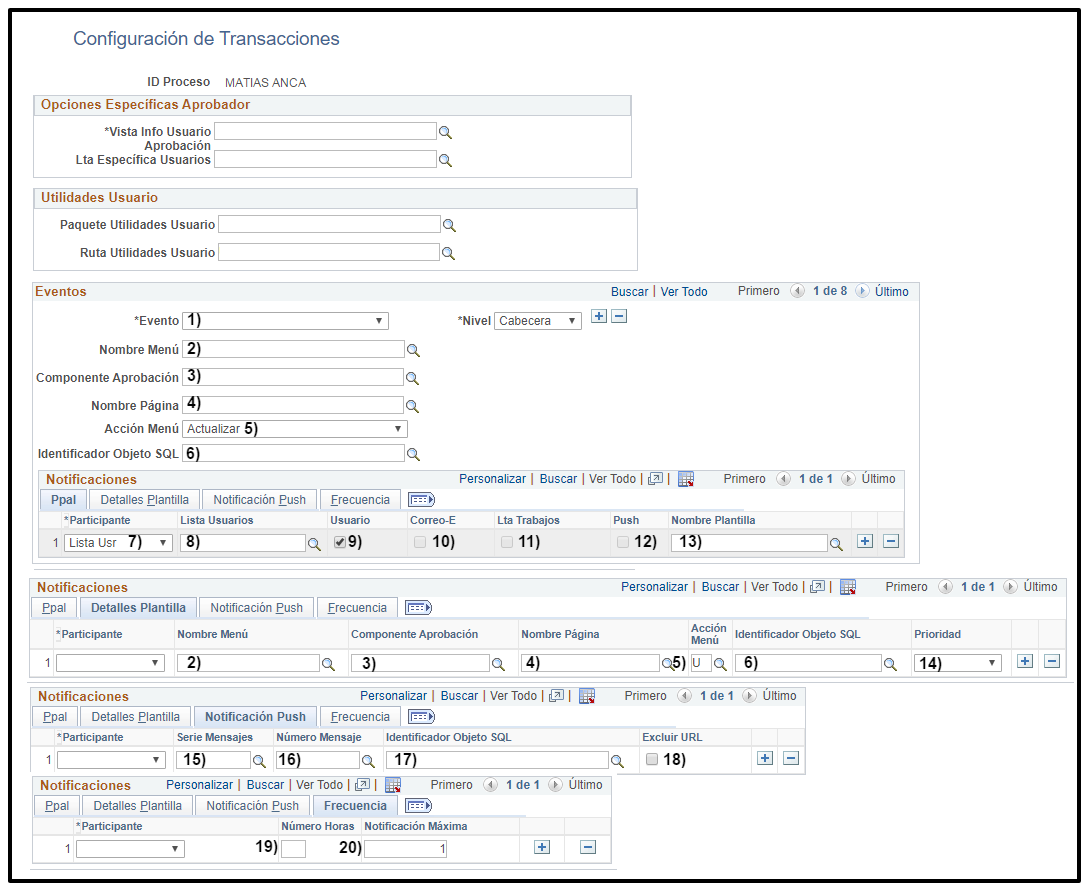Click search icon next to Nombre Menú field
The image size is (1089, 891).
[x=412, y=350]
